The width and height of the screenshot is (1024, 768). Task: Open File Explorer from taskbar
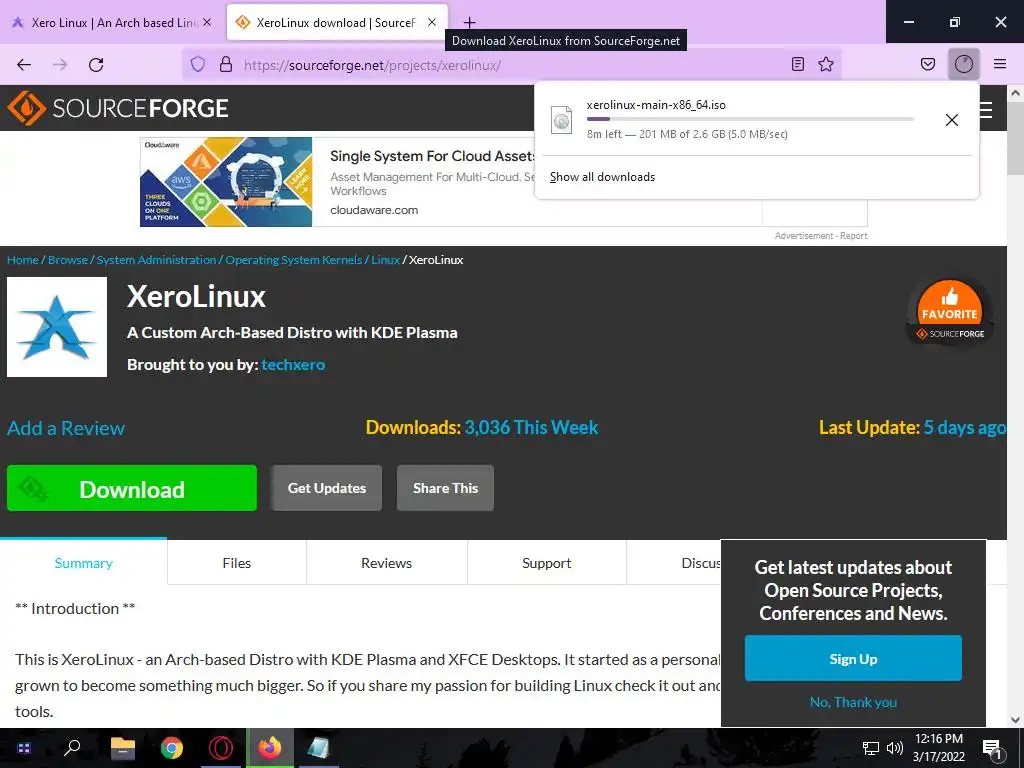pos(122,748)
